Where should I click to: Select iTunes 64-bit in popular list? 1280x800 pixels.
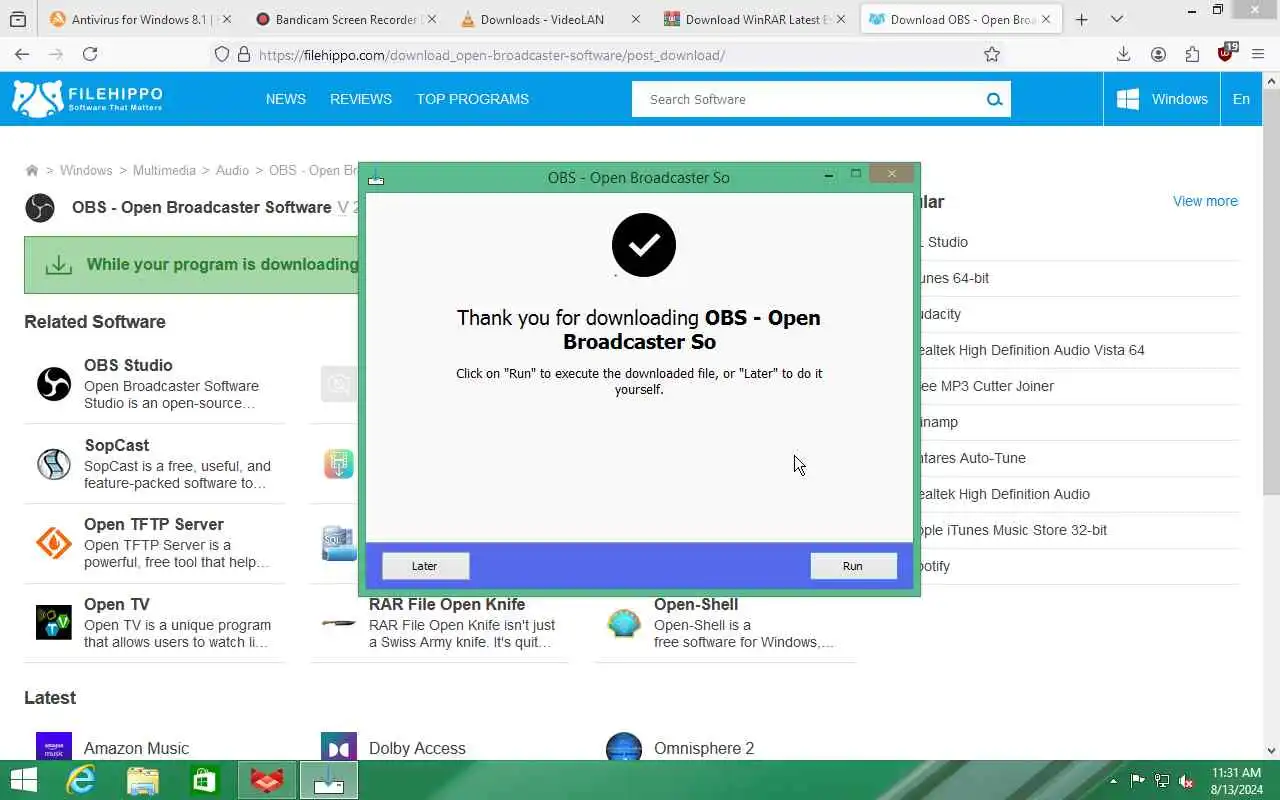[955, 278]
